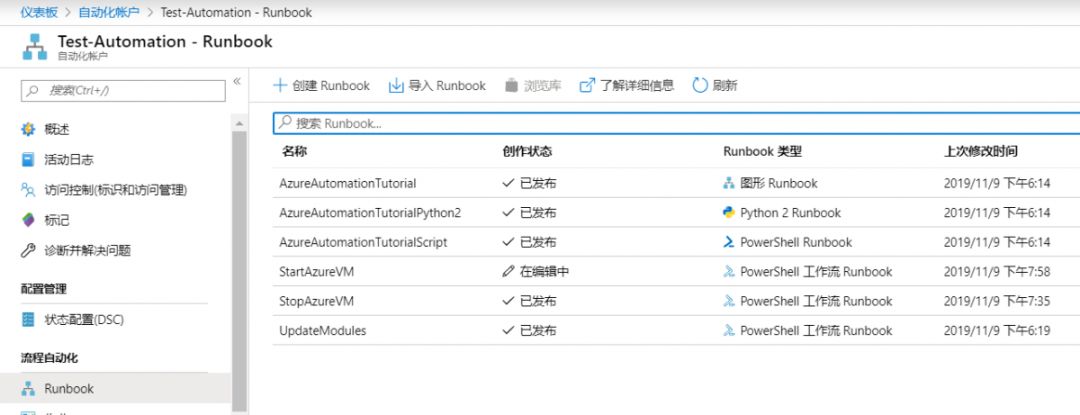Click the 2019/11/9 下午7:58 timestamp
Image resolution: width=1080 pixels, height=415 pixels.
(997, 272)
